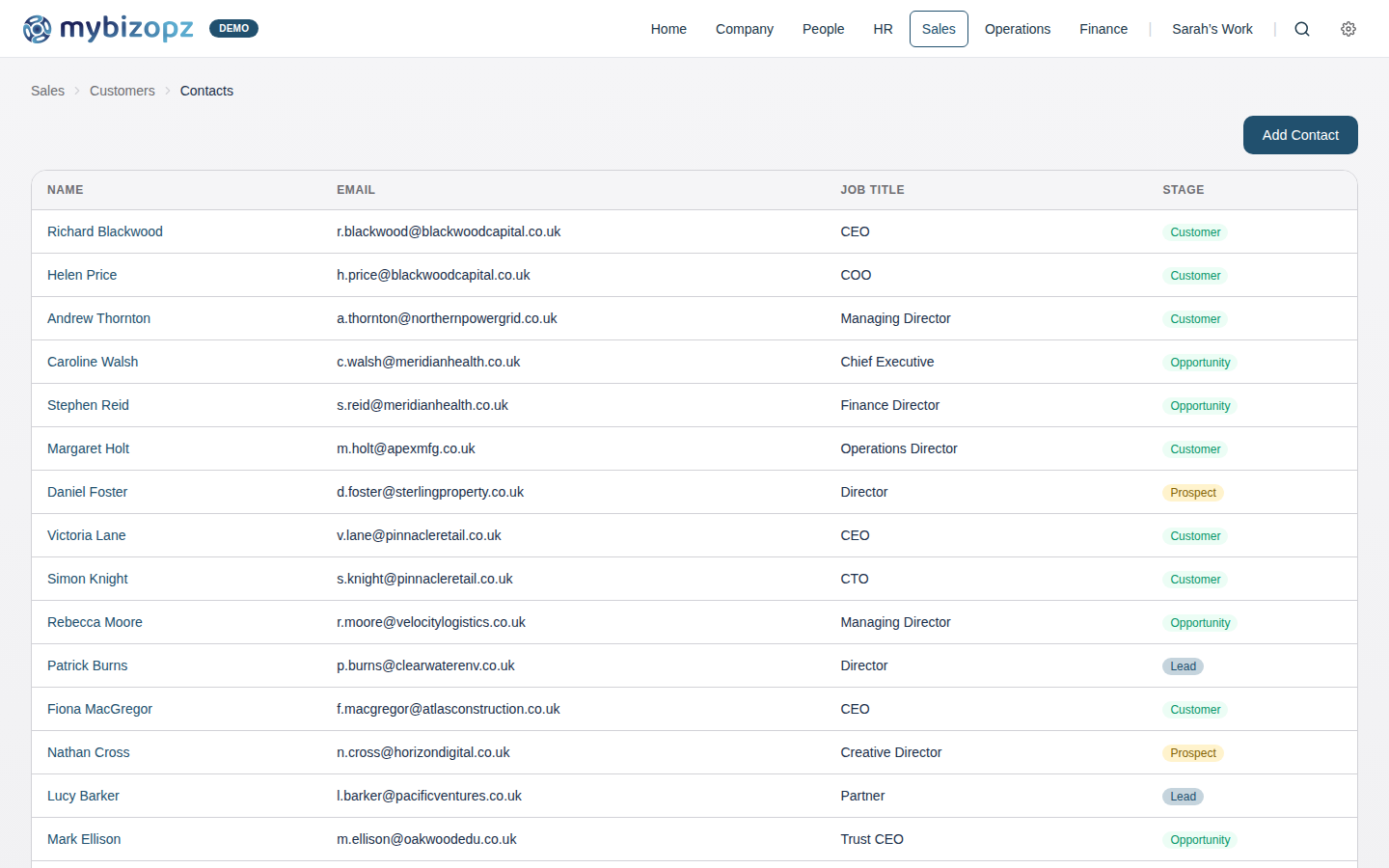
Task: Switch to the People section
Action: [x=823, y=29]
